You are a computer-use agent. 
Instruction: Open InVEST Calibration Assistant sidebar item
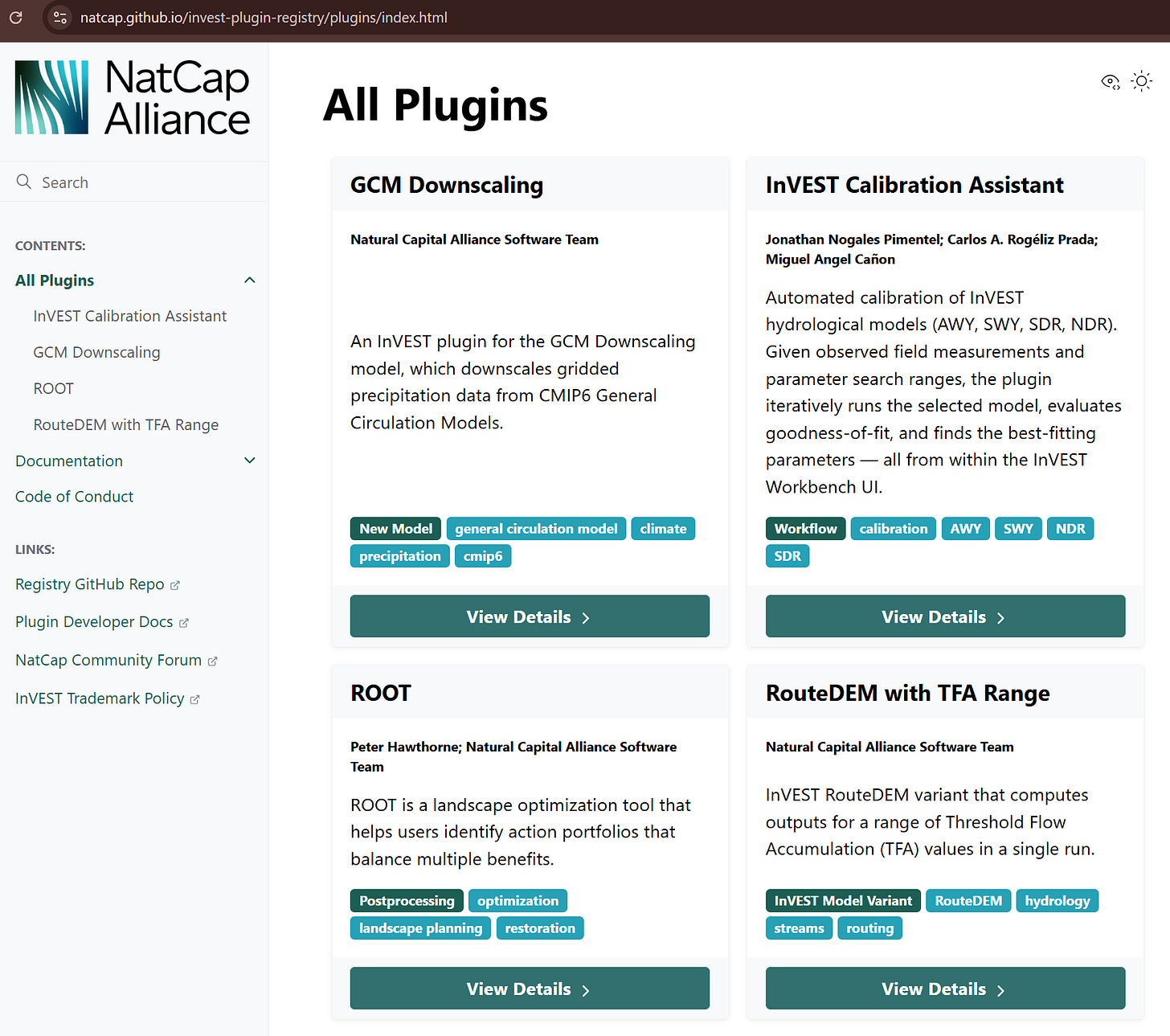pos(130,316)
